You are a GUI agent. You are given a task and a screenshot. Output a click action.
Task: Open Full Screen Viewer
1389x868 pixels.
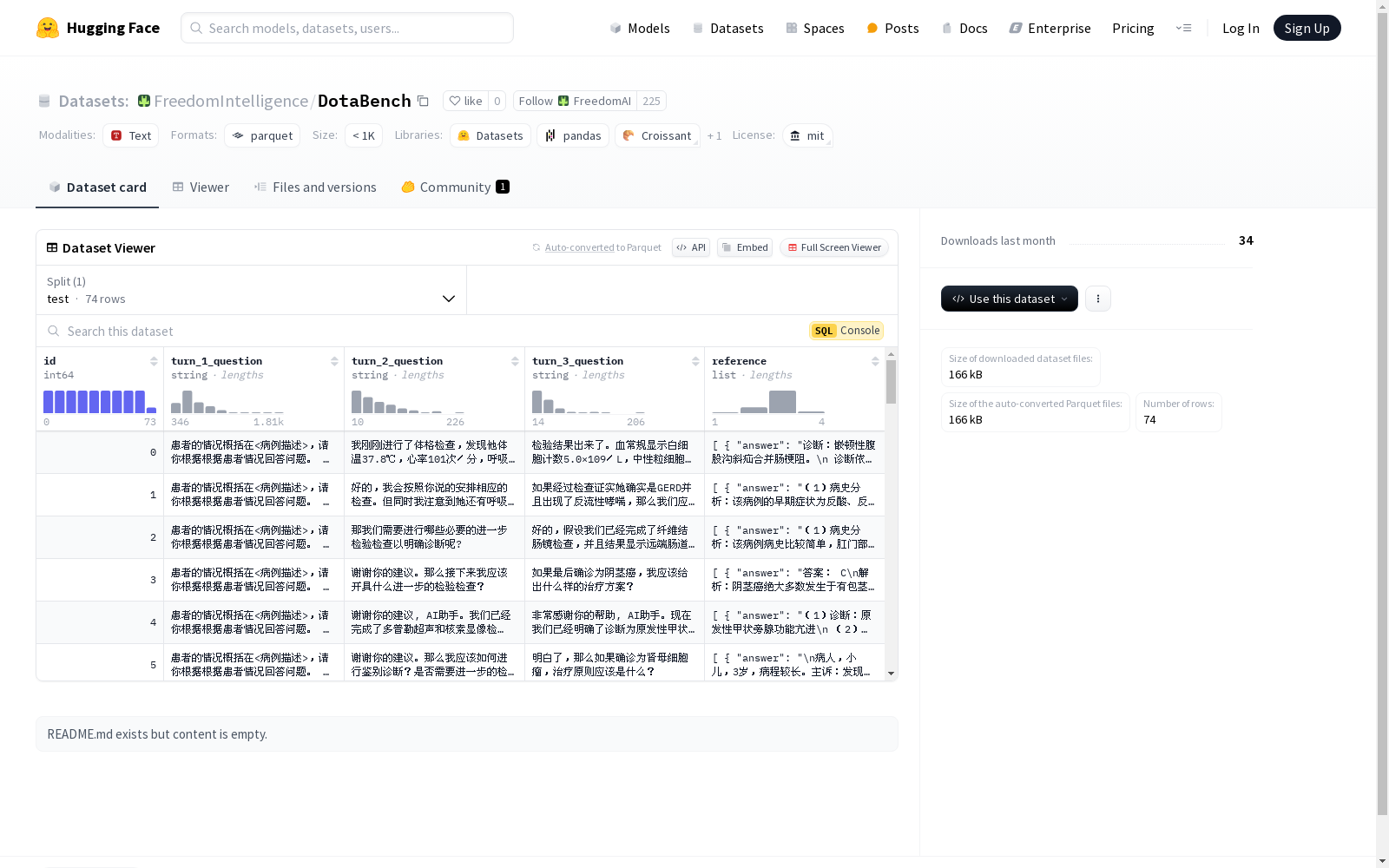(x=833, y=247)
